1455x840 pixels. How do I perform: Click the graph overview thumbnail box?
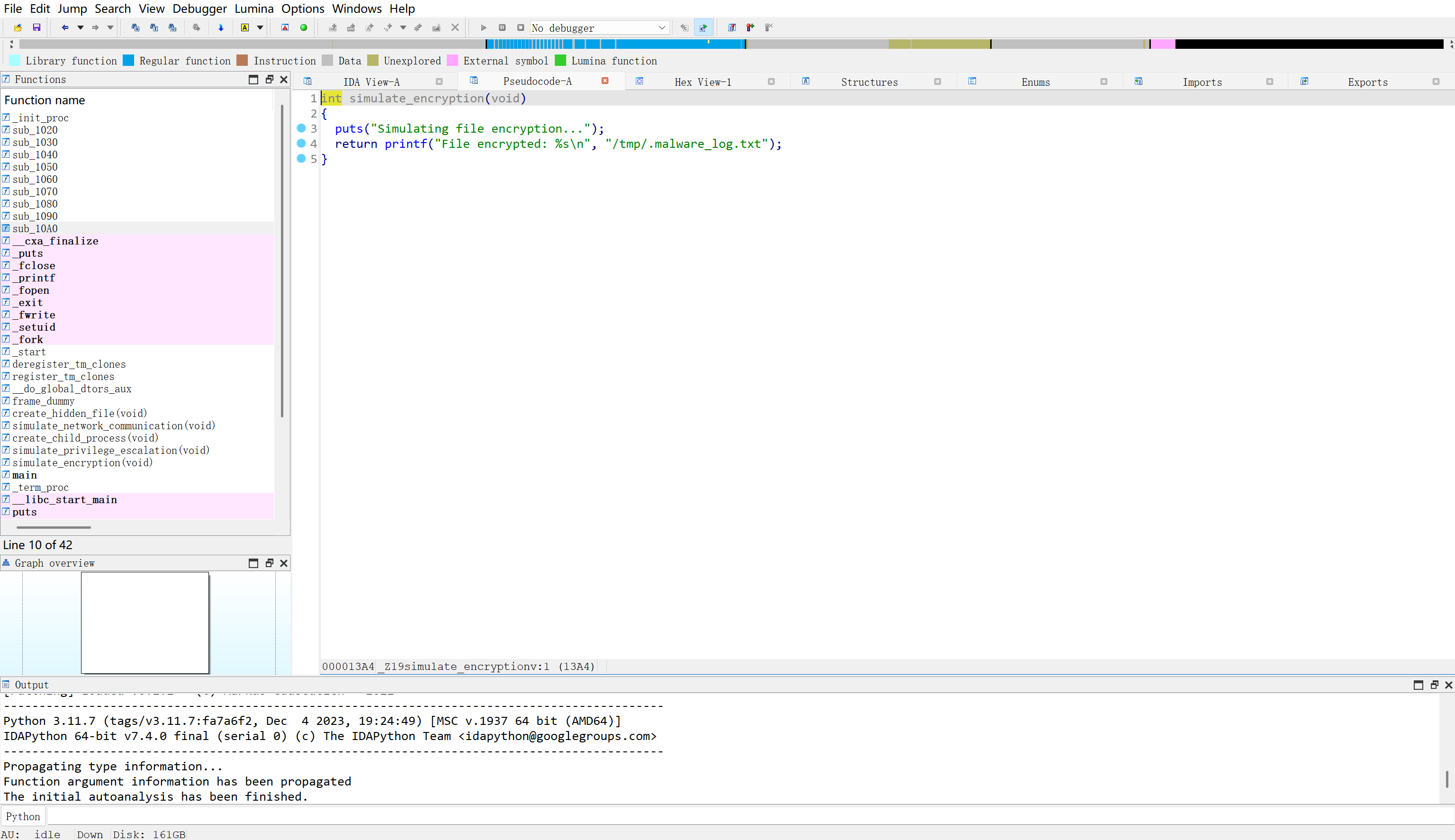coord(145,623)
